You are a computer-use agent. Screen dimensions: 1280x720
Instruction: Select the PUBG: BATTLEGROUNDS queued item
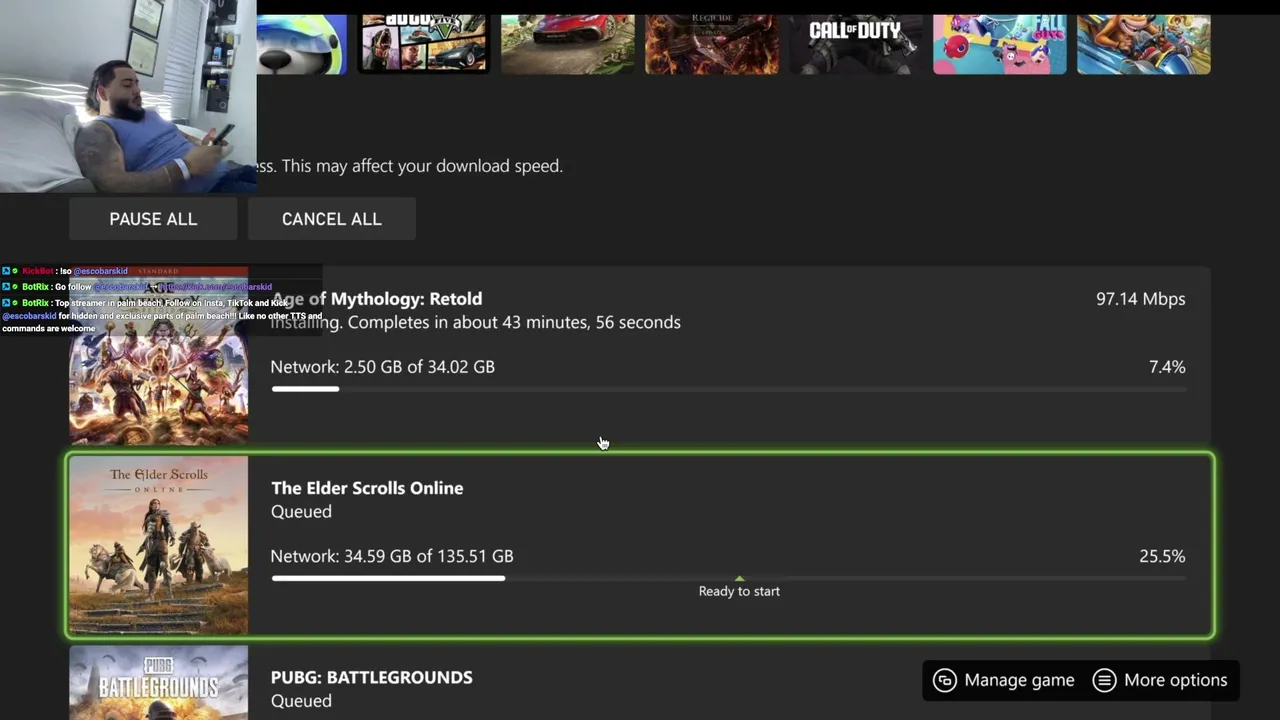tap(640, 683)
